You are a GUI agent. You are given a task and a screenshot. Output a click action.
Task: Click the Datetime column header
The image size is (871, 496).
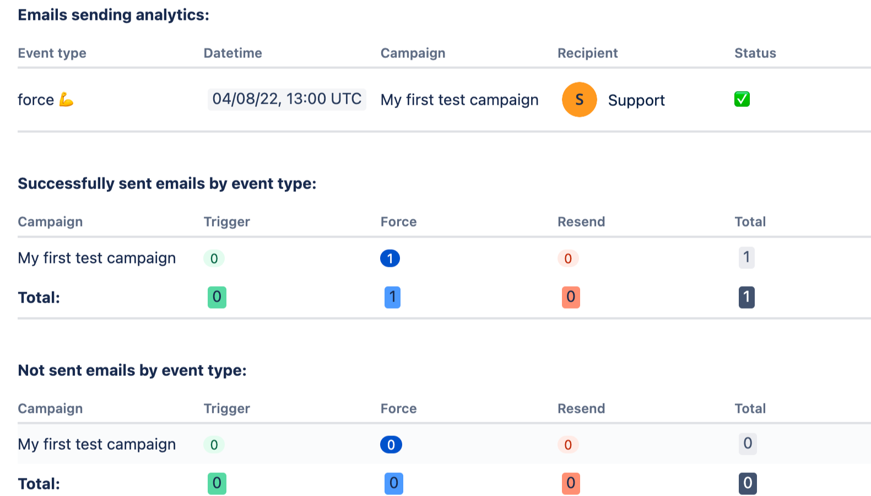(234, 53)
